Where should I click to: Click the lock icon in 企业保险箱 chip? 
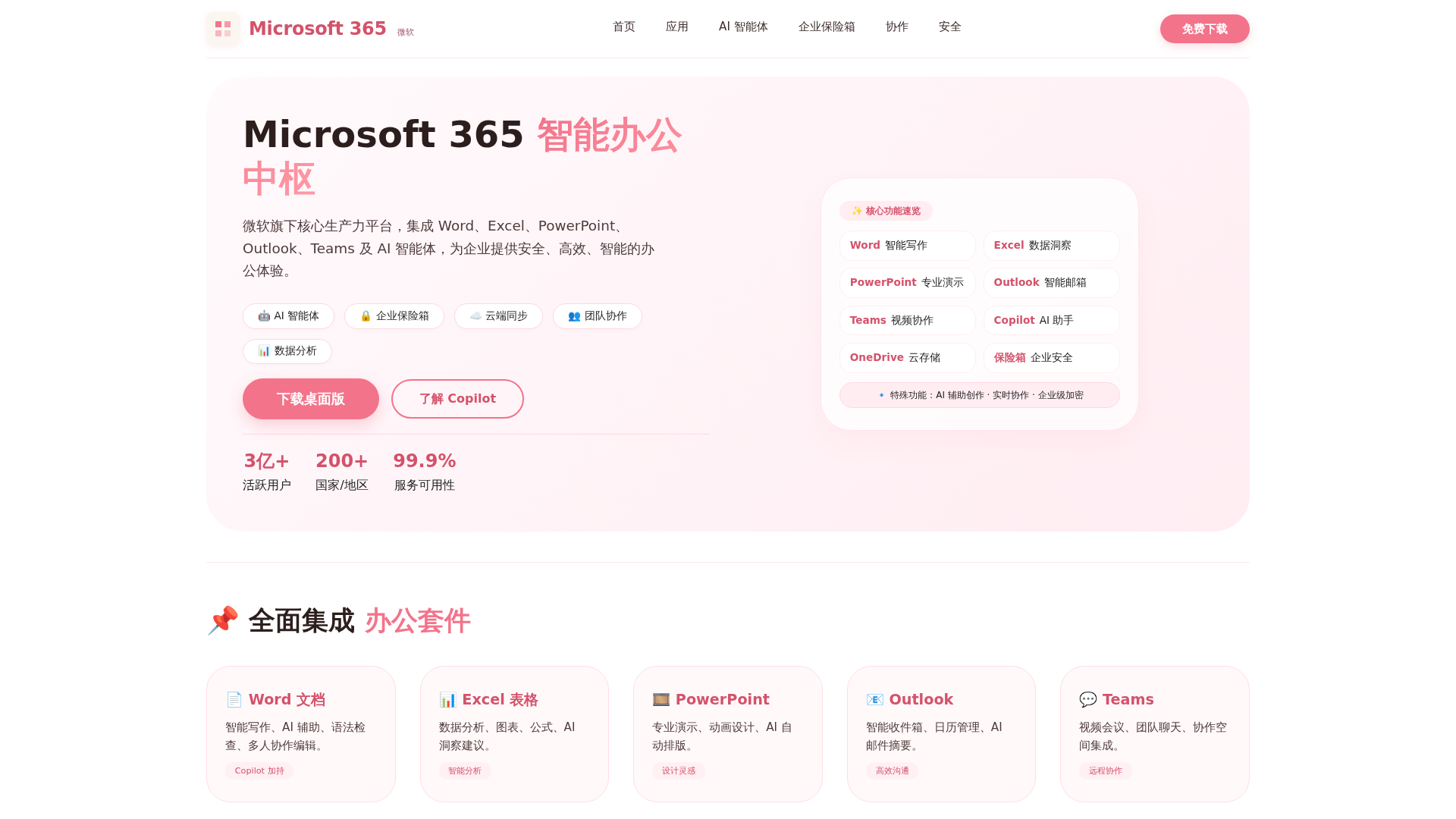(x=366, y=315)
